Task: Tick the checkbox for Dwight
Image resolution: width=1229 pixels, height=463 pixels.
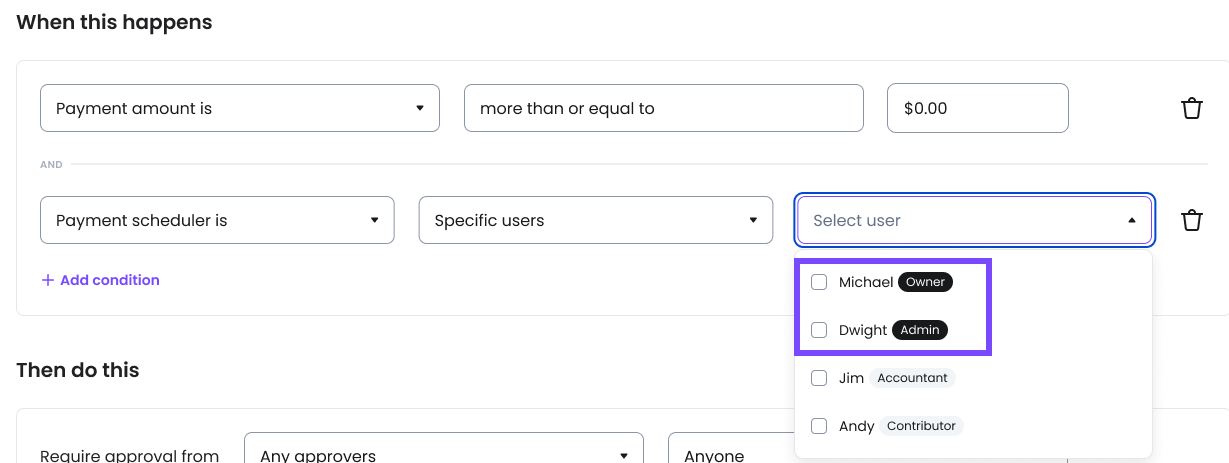Action: pyautogui.click(x=819, y=330)
